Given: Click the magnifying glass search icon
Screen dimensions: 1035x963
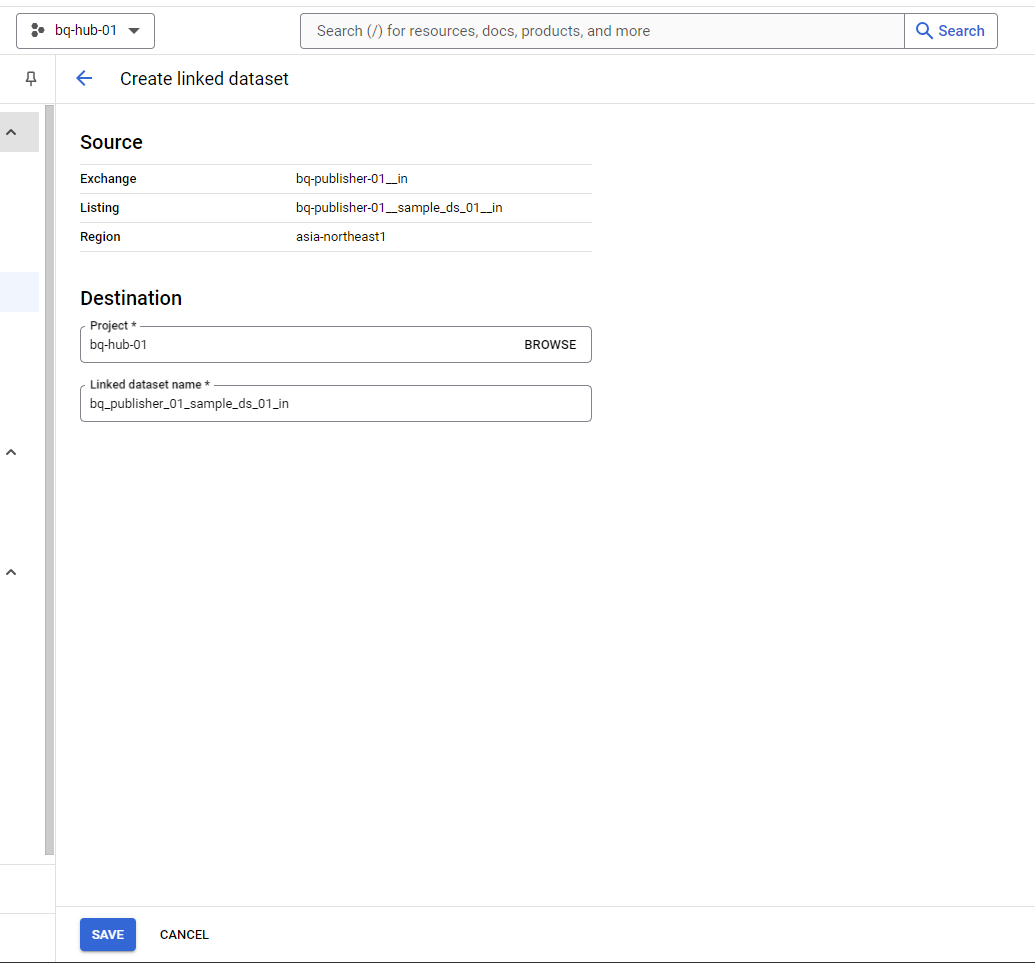Looking at the screenshot, I should (924, 31).
